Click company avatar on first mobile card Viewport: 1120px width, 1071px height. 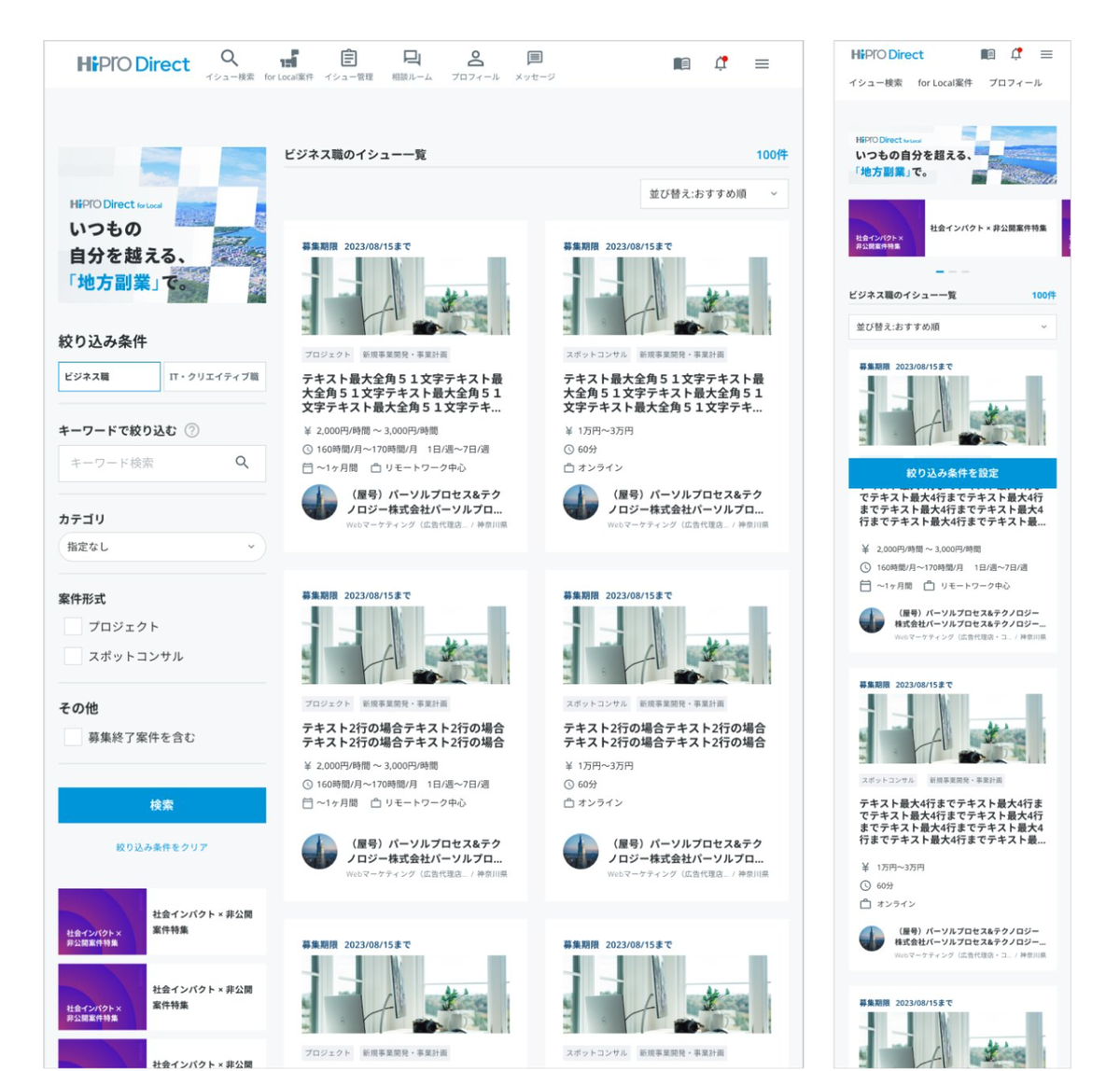[872, 620]
